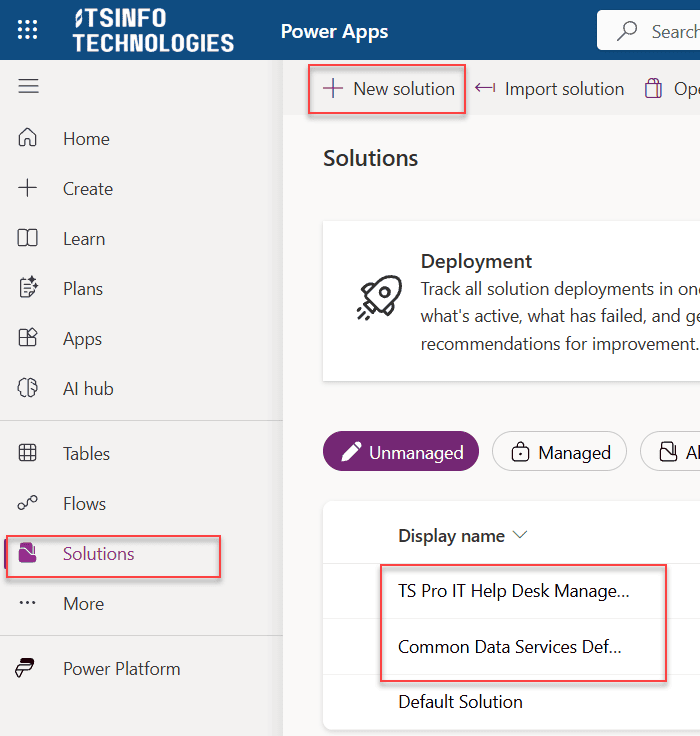Click the Create plus icon

(x=27, y=188)
